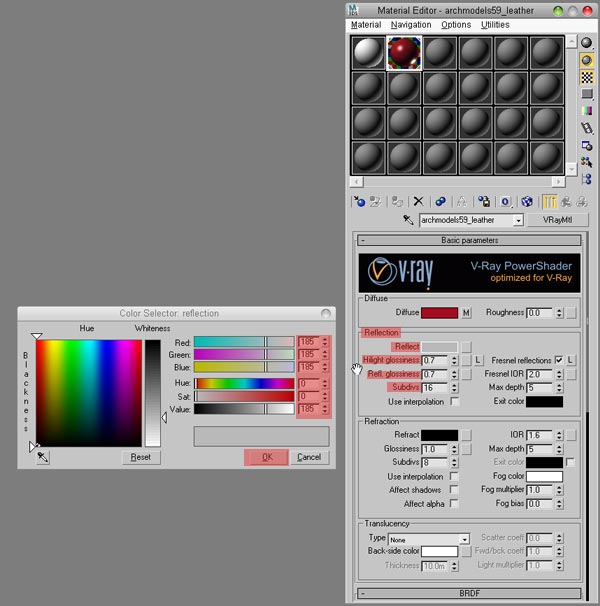Click Assign Material to Selection icon

397,201
